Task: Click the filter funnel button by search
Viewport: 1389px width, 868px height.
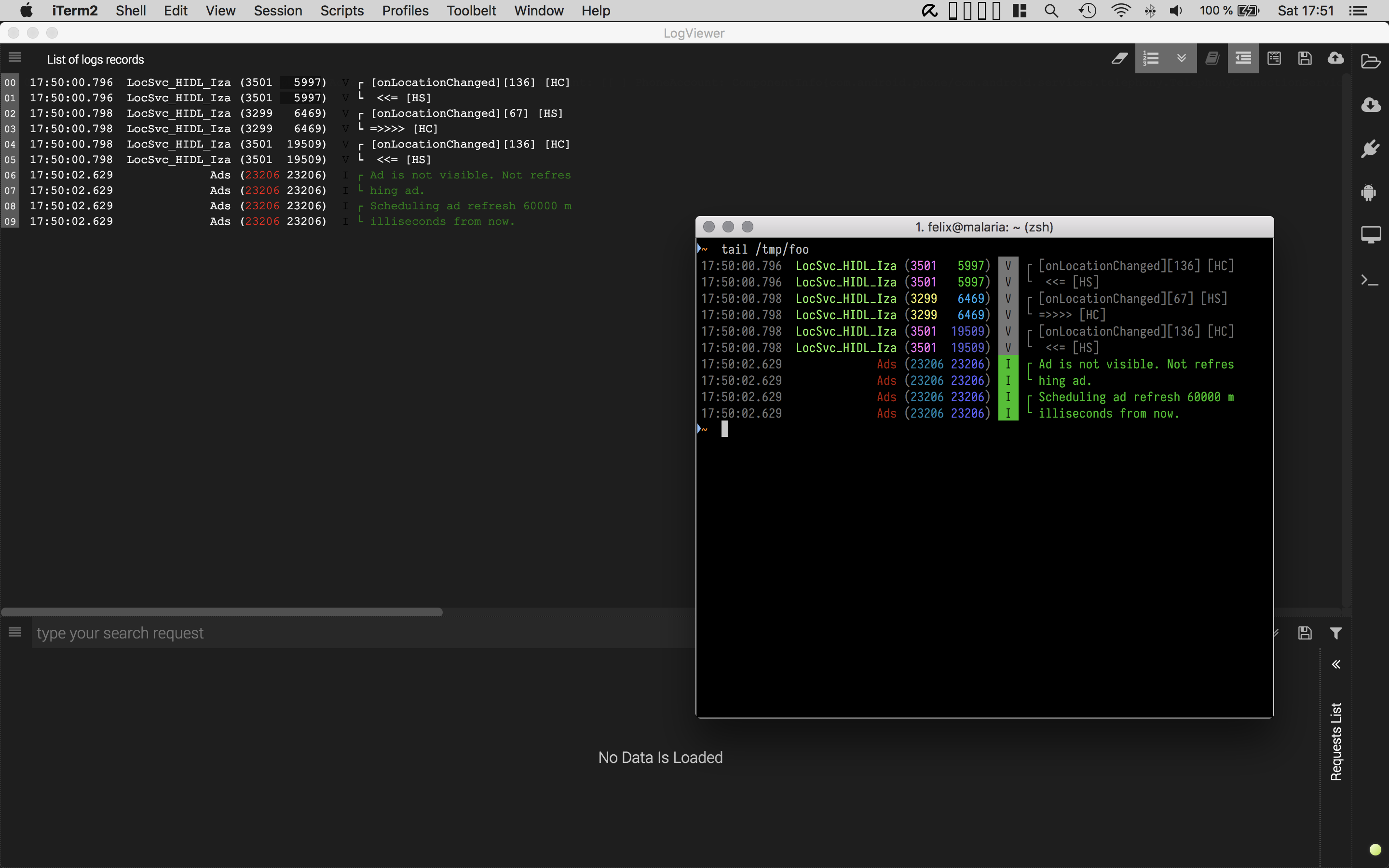Action: (x=1335, y=633)
